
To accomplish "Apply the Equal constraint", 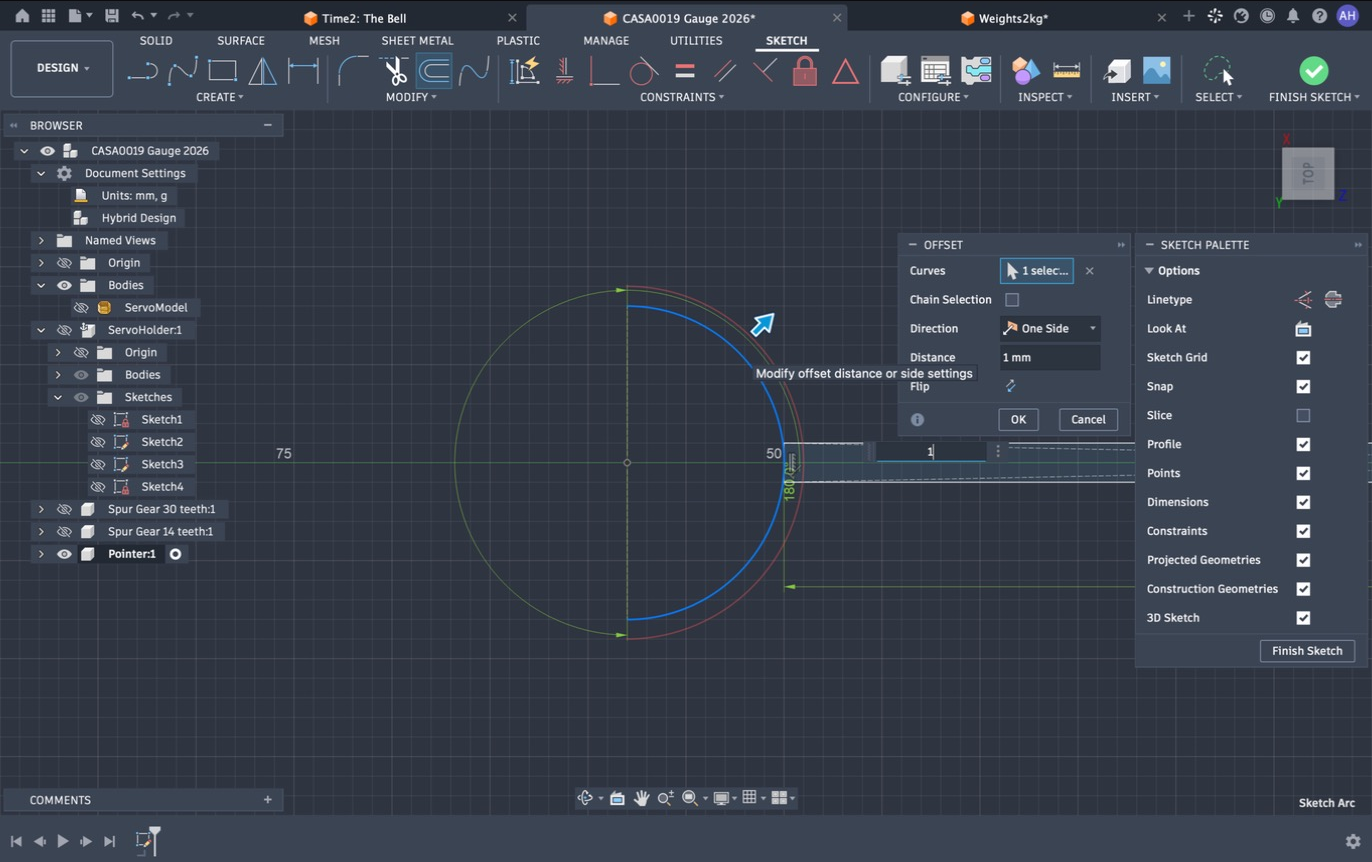I will pos(685,71).
